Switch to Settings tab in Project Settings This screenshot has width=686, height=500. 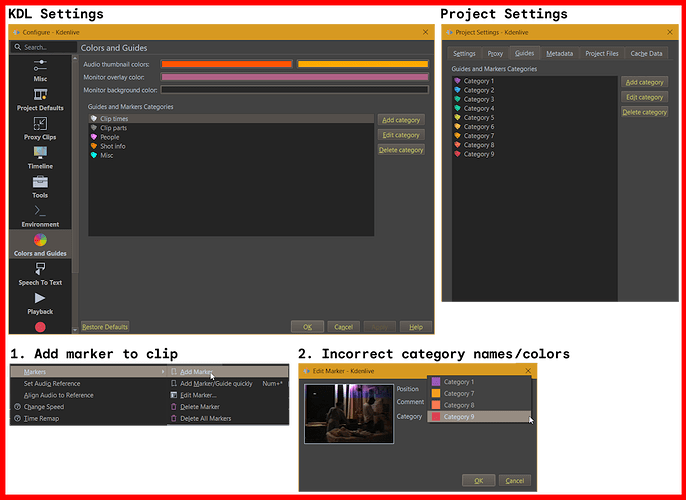464,53
